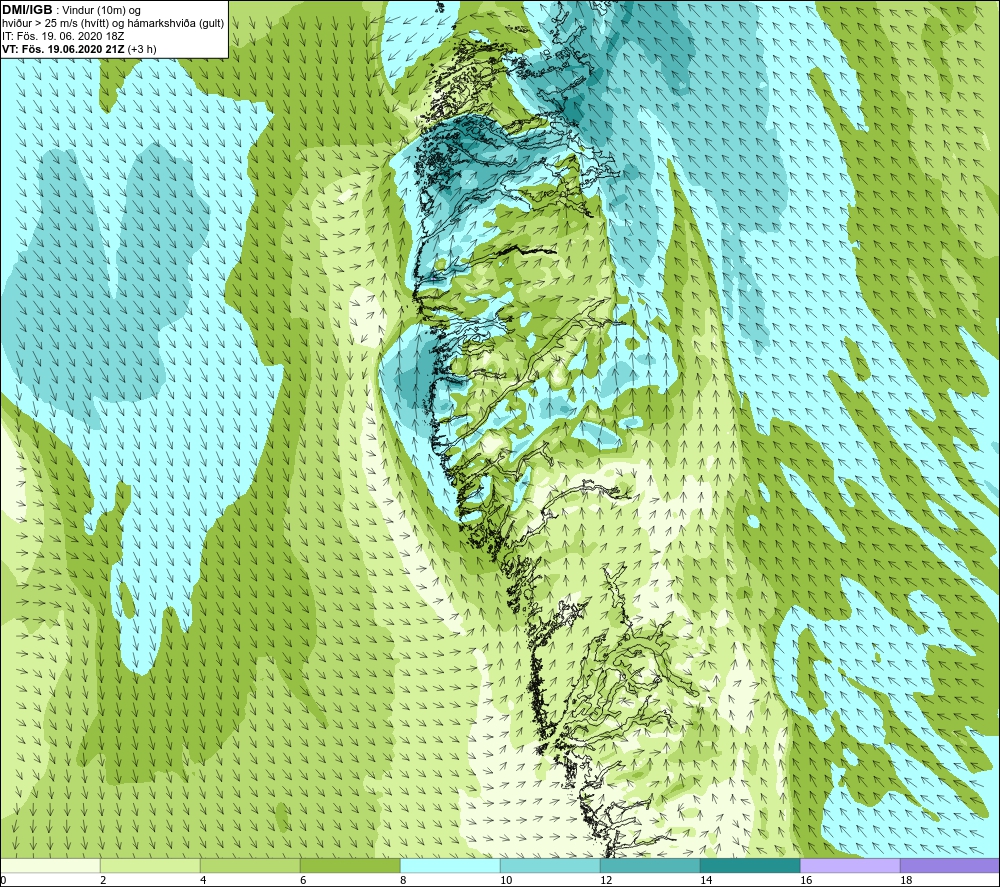Click the scale label '10'
This screenshot has width=1000, height=887.
click(506, 881)
